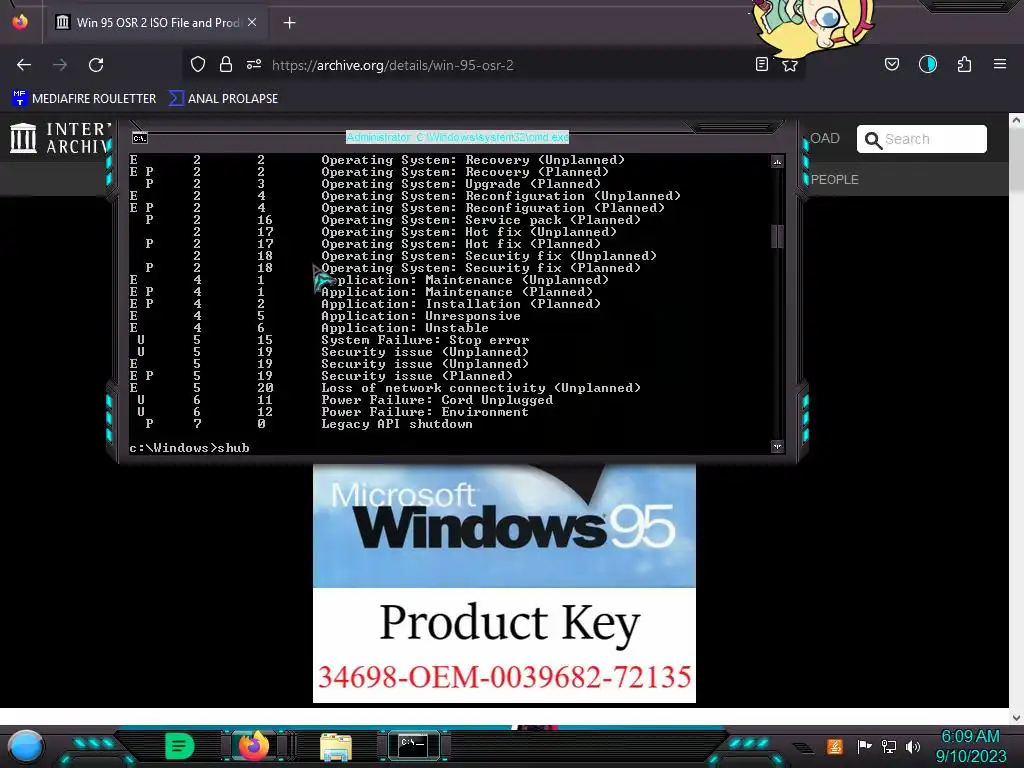Open site permissions icon in address bar
This screenshot has width=1024, height=768.
254,65
